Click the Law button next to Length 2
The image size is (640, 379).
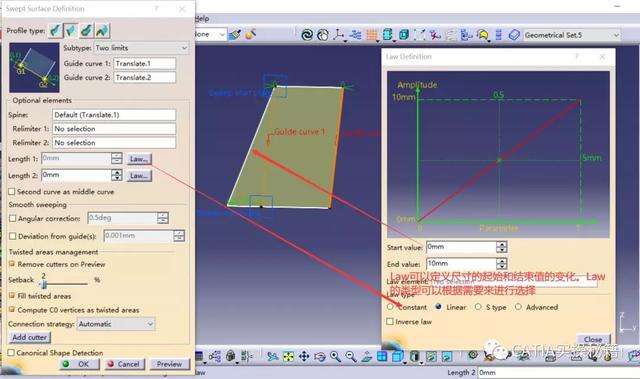[139, 176]
